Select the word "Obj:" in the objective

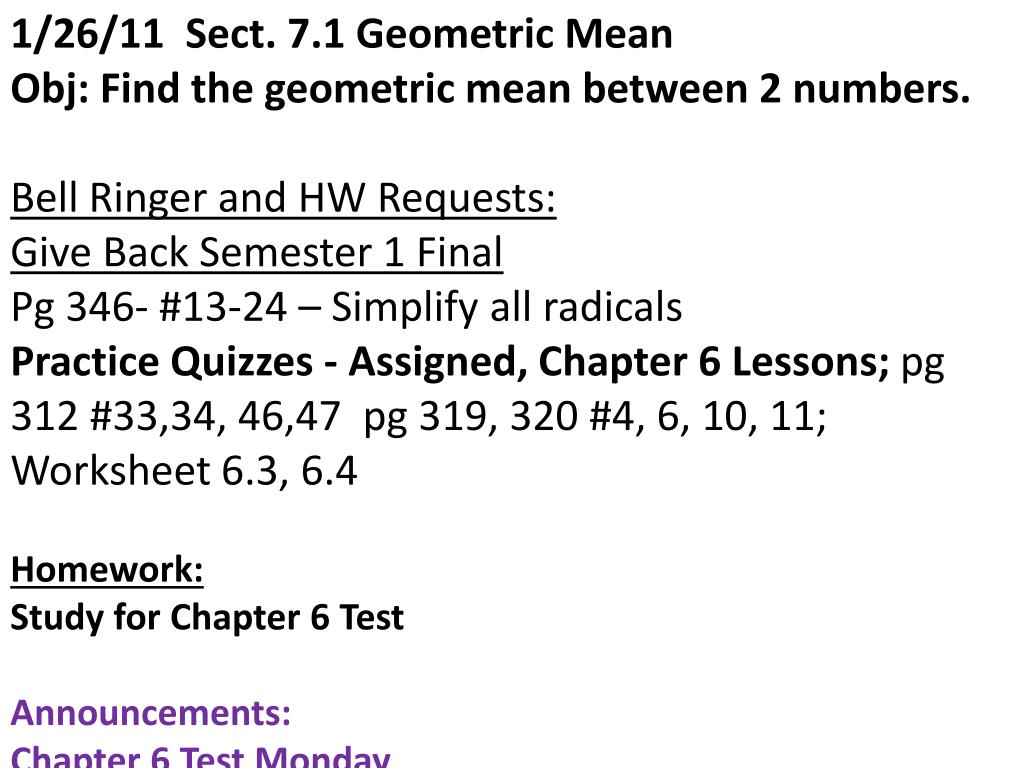50,89
